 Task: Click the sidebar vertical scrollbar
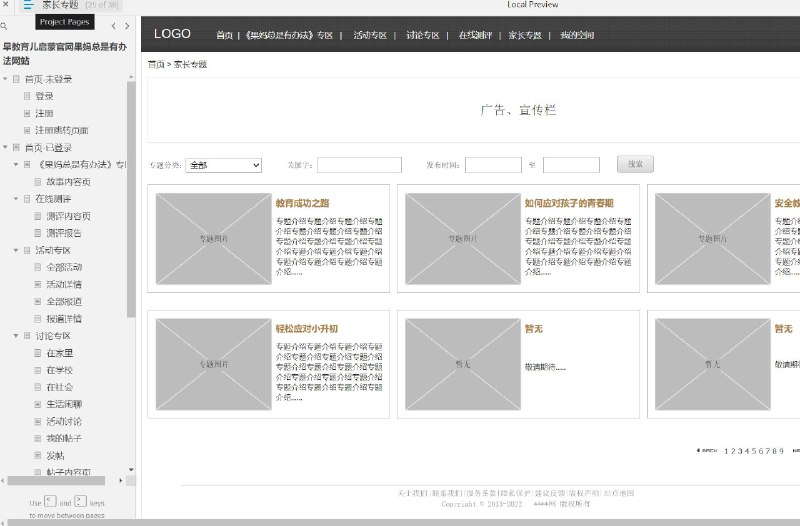(131, 199)
